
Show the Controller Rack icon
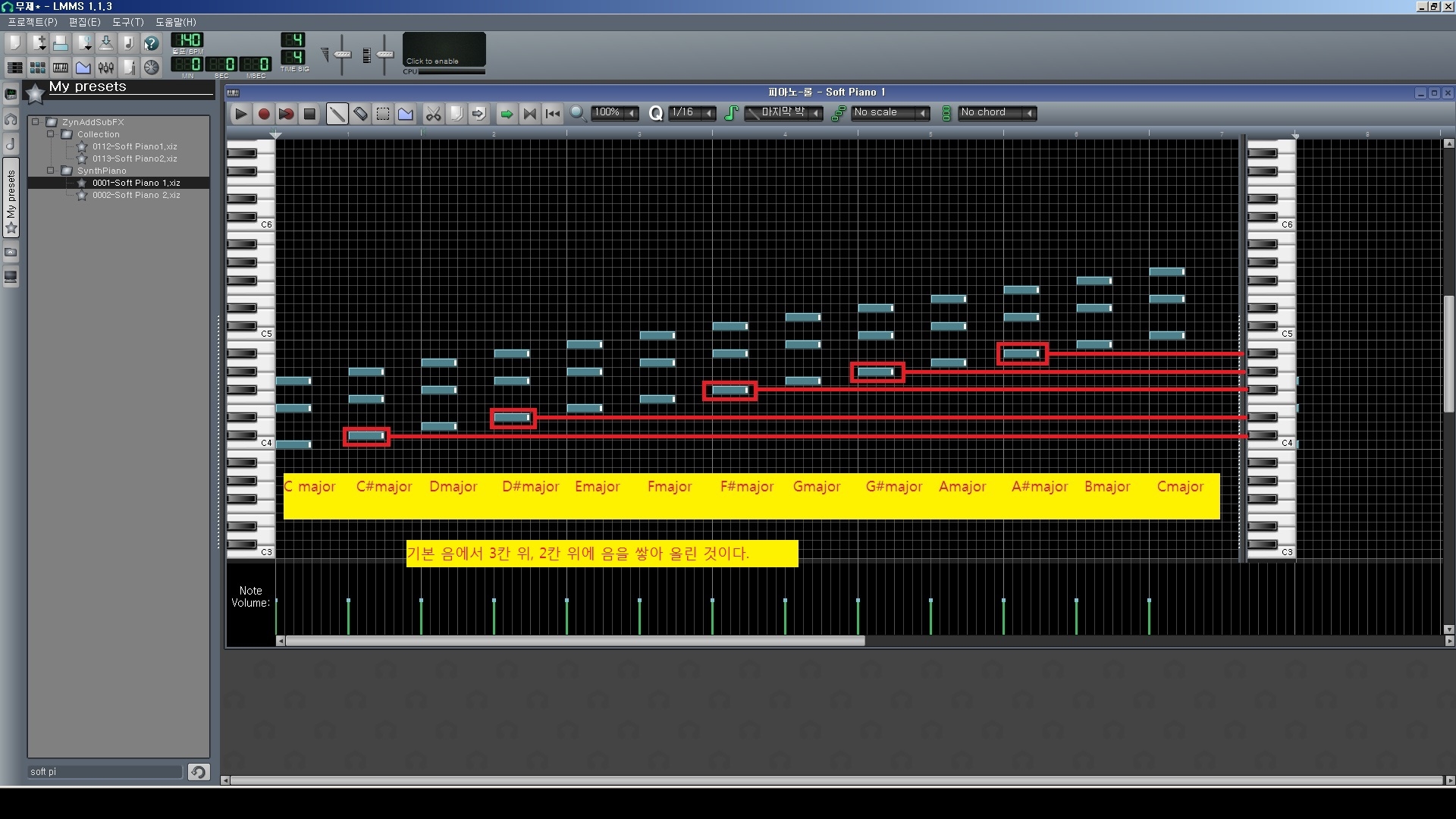pos(152,67)
